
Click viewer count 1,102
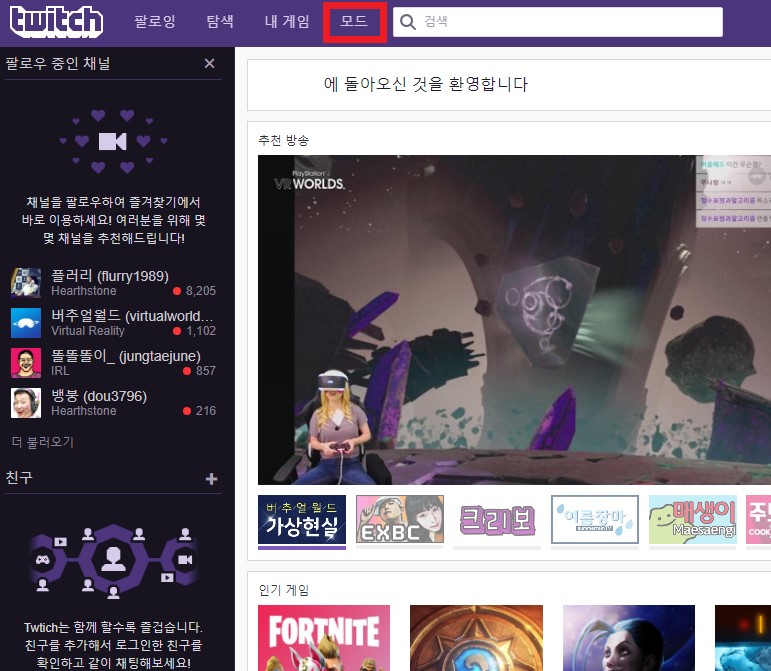(201, 331)
